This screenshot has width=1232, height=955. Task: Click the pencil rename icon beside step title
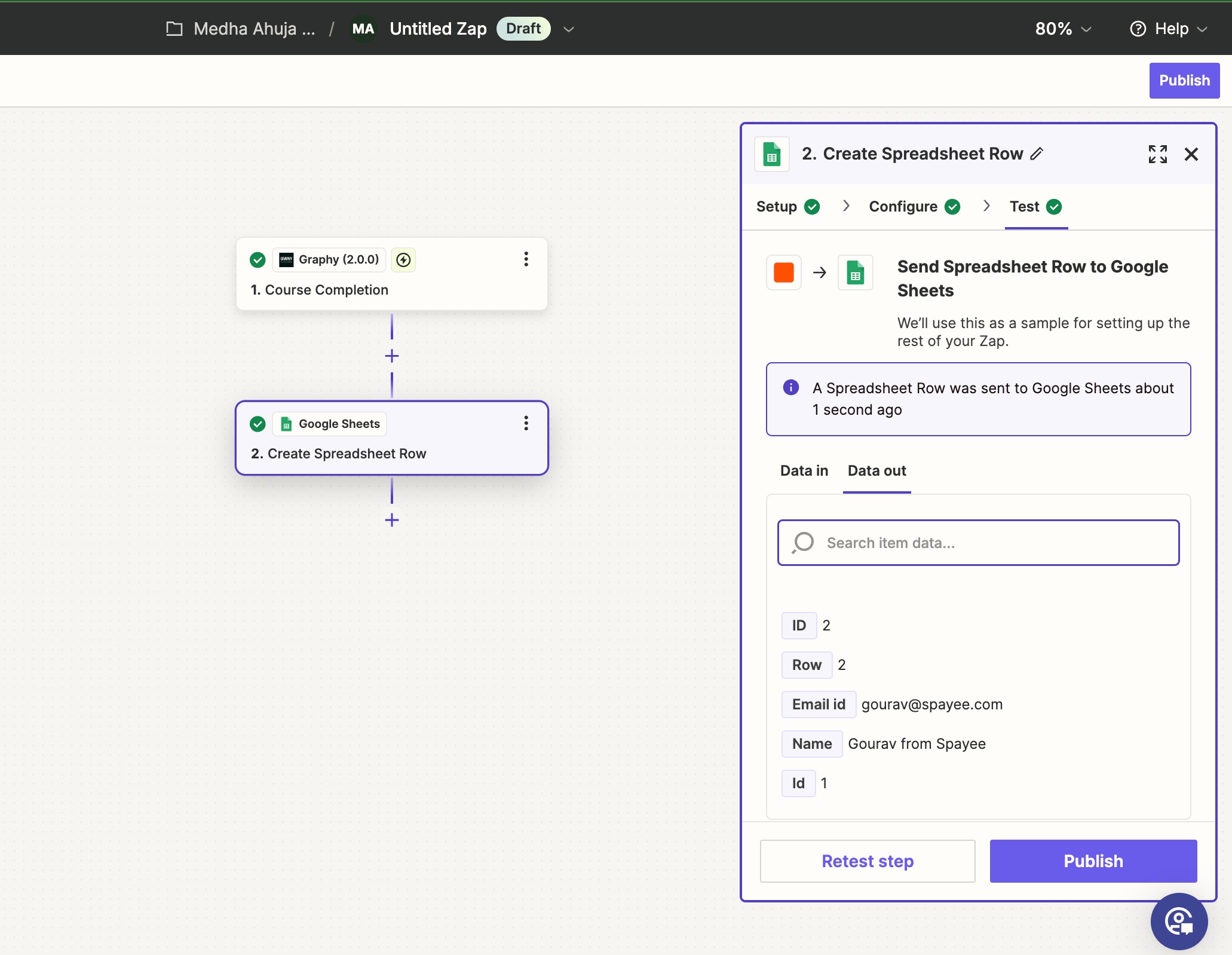(x=1037, y=154)
